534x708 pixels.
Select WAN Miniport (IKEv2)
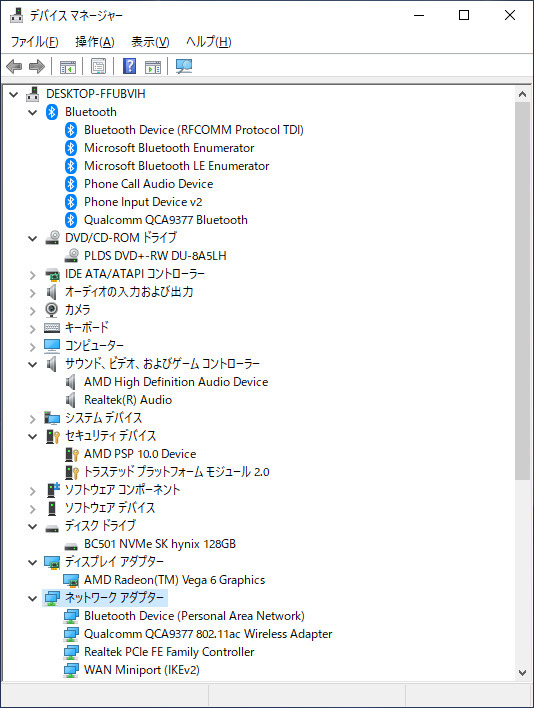[142, 670]
